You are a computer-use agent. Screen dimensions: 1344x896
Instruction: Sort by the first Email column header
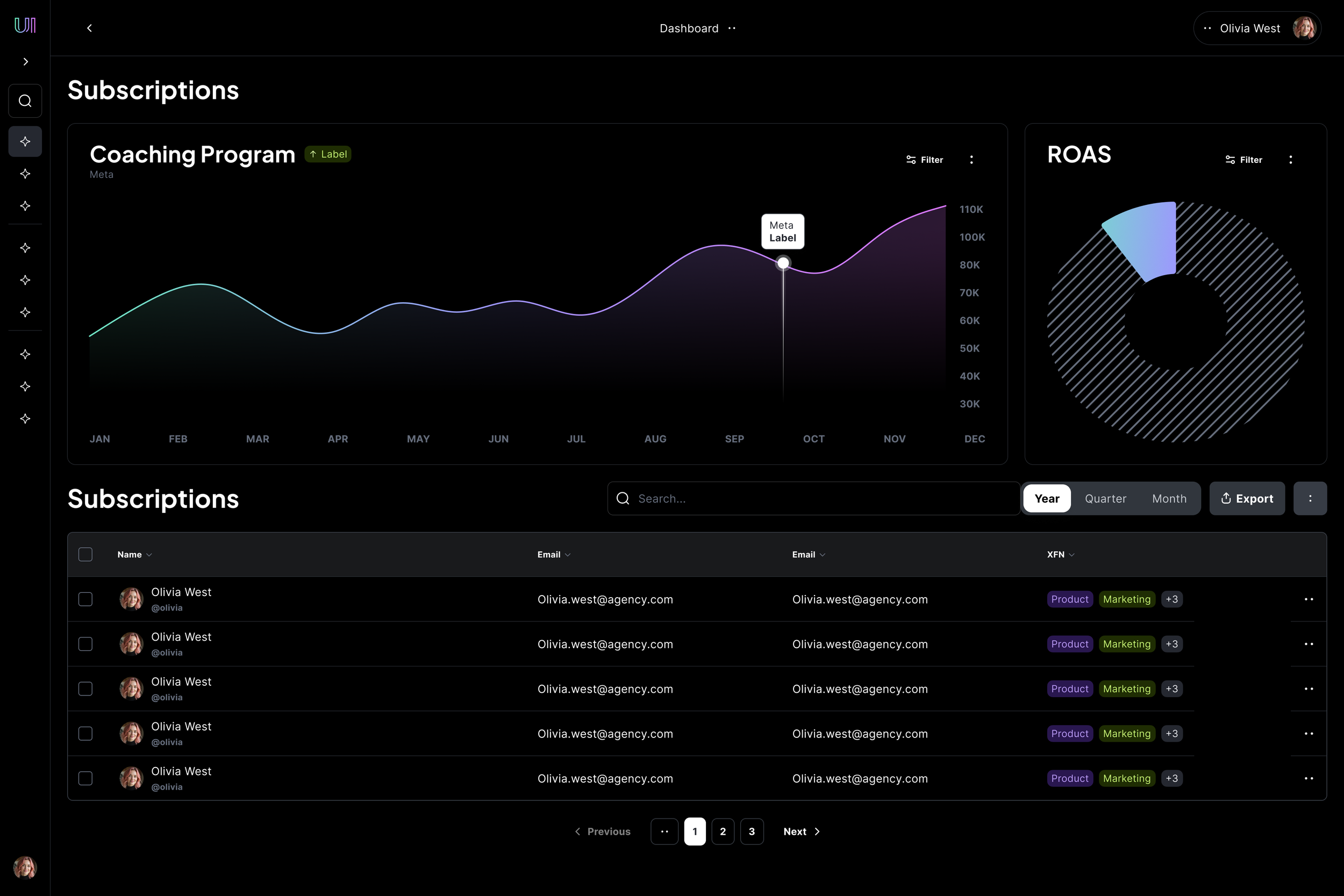(554, 555)
